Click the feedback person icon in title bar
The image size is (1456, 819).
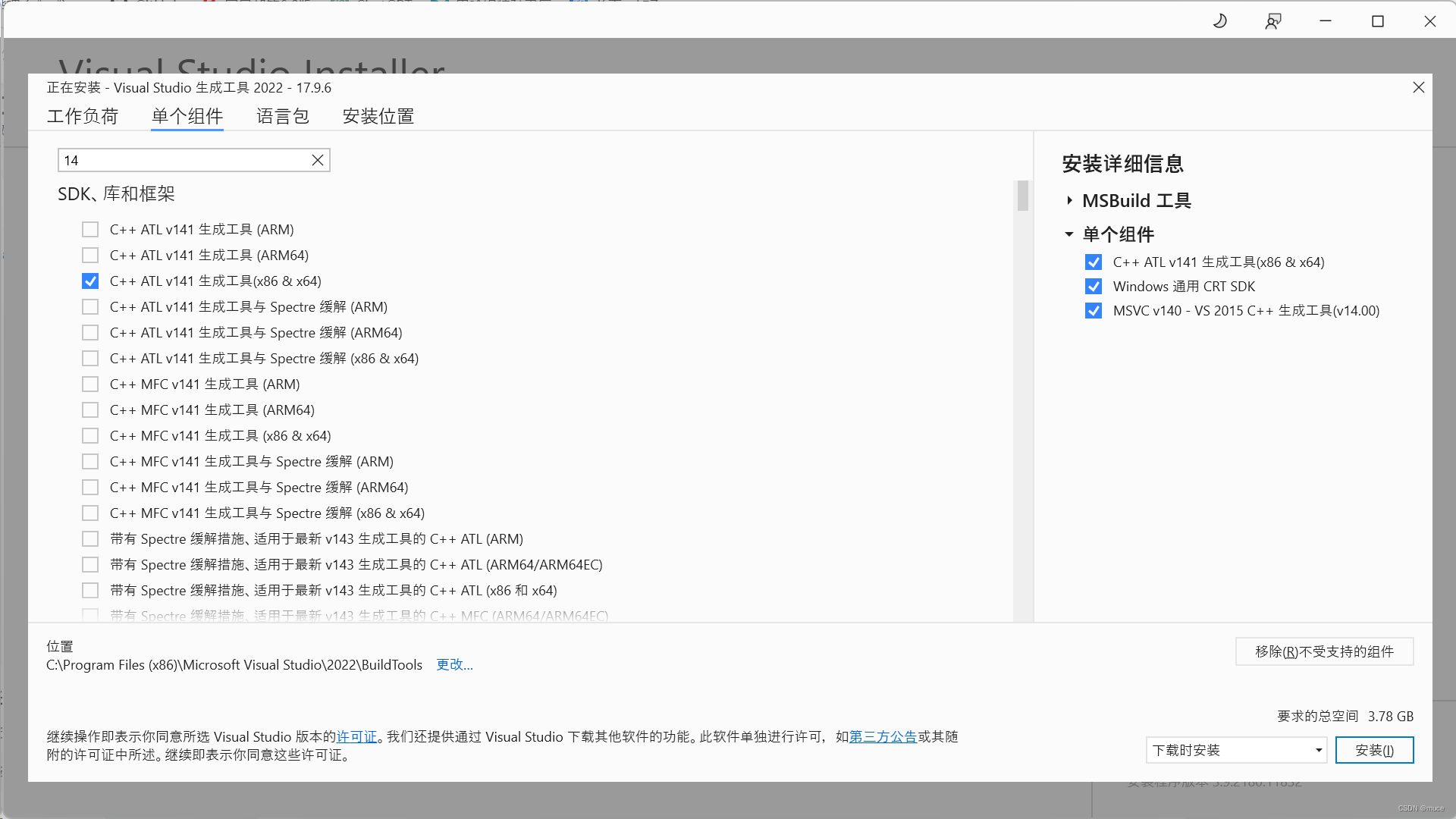pyautogui.click(x=1273, y=21)
